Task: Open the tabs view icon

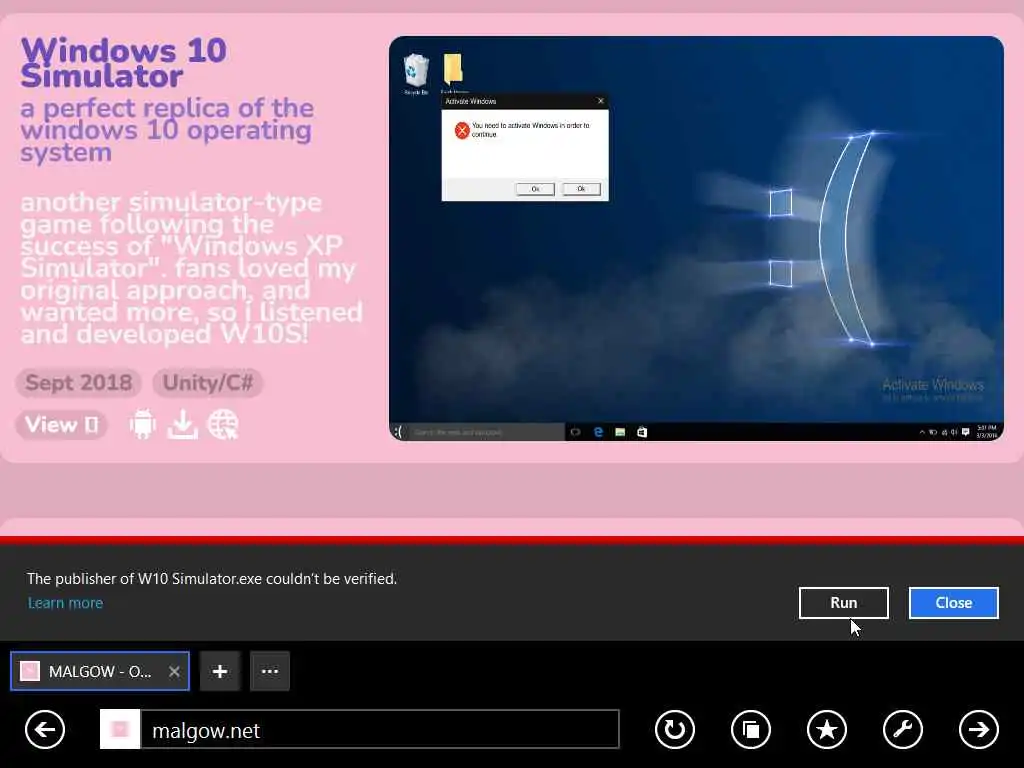Action: (x=750, y=729)
